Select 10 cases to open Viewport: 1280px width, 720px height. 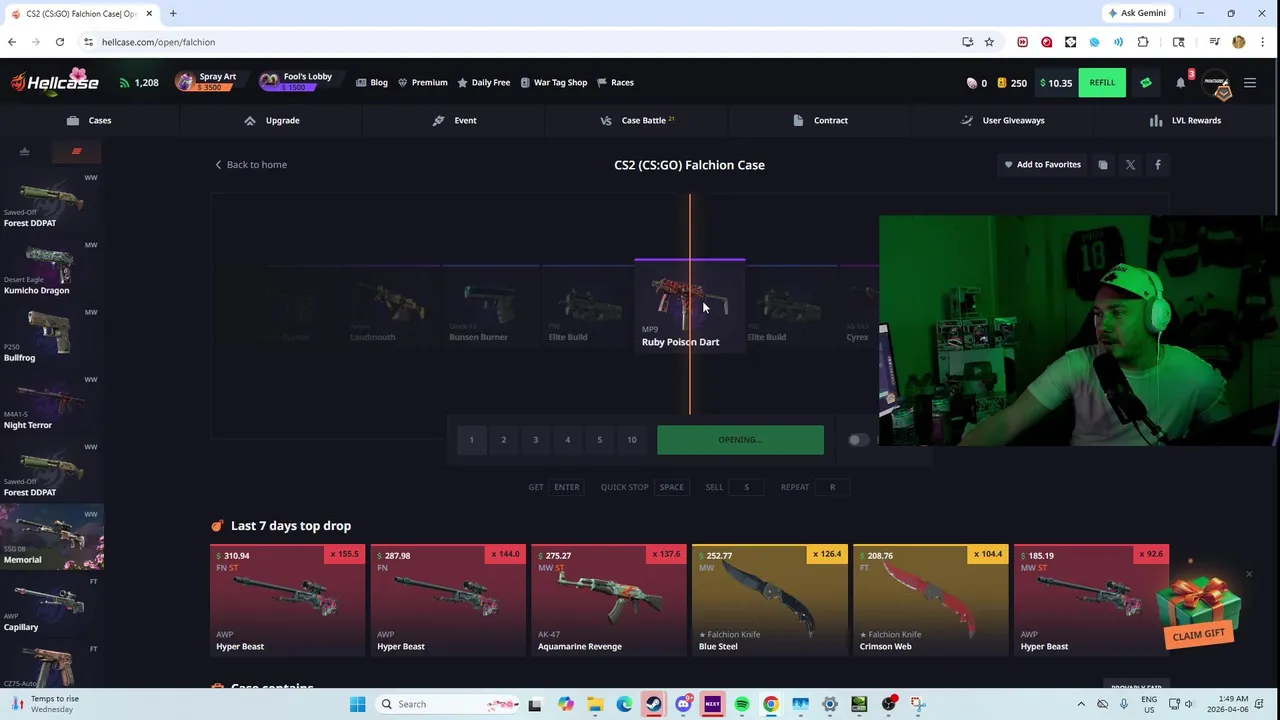pos(632,440)
